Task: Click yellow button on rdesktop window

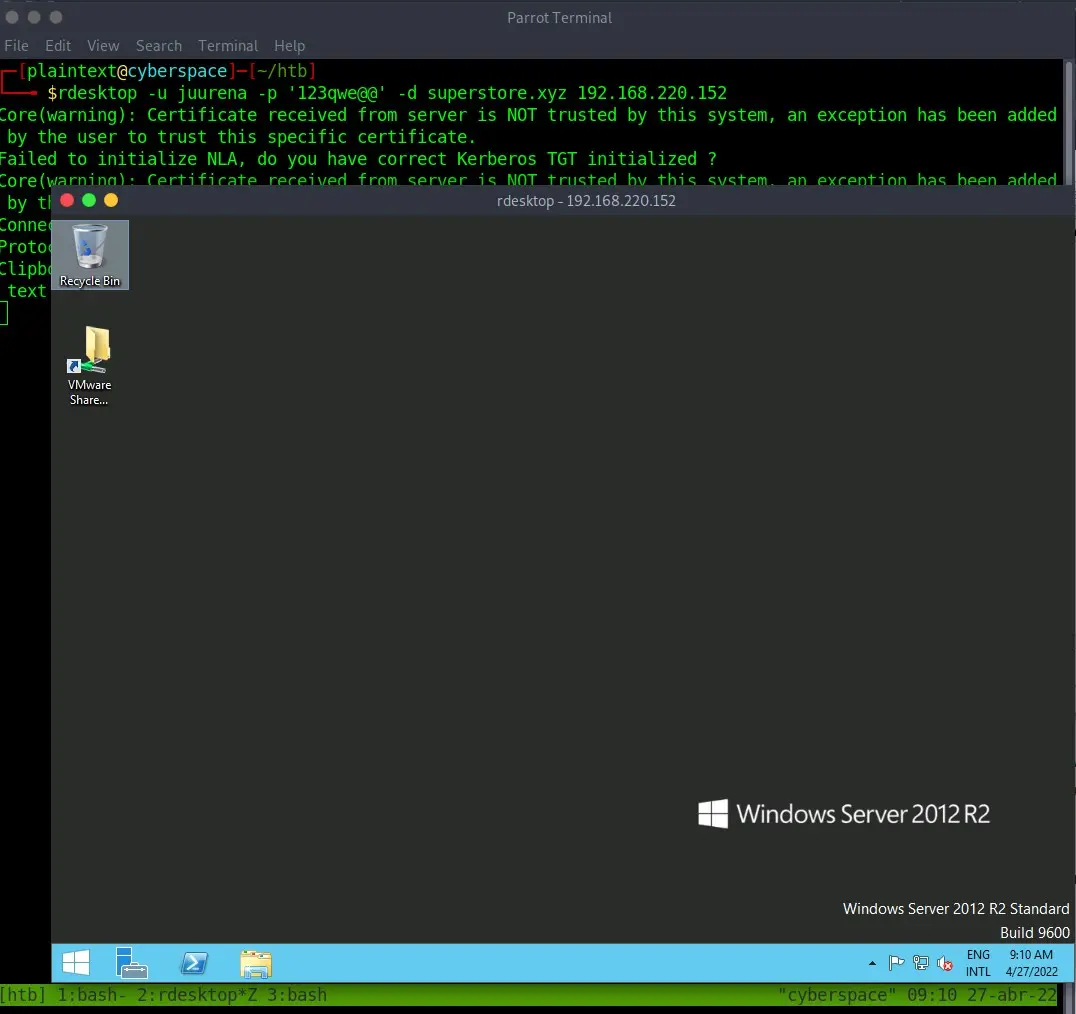Action: point(110,200)
